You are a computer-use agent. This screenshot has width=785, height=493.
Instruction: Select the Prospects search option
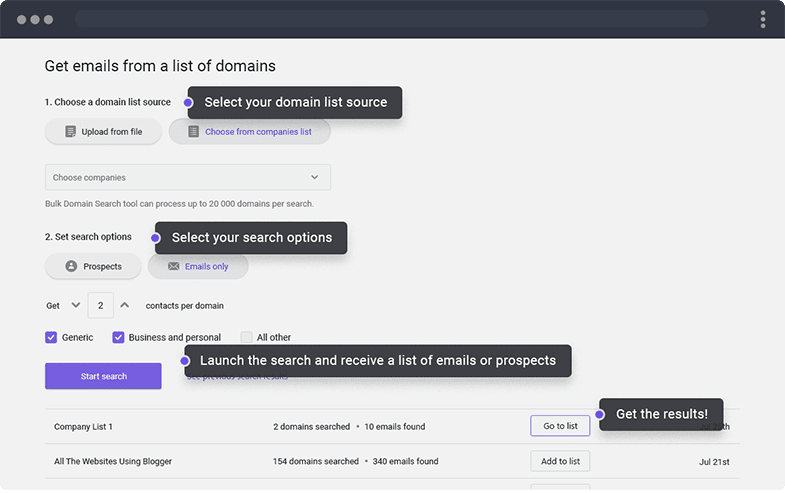point(93,267)
